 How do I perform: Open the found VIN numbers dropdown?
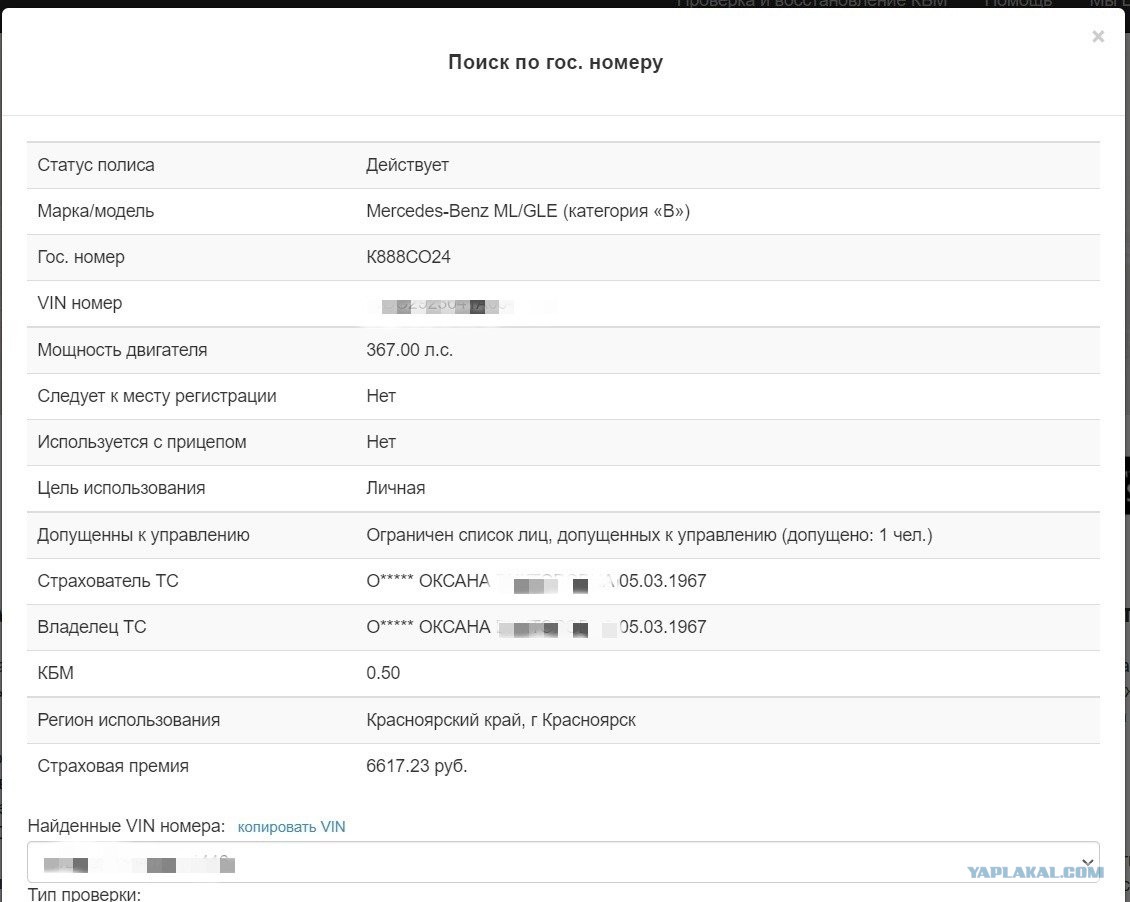coord(563,862)
